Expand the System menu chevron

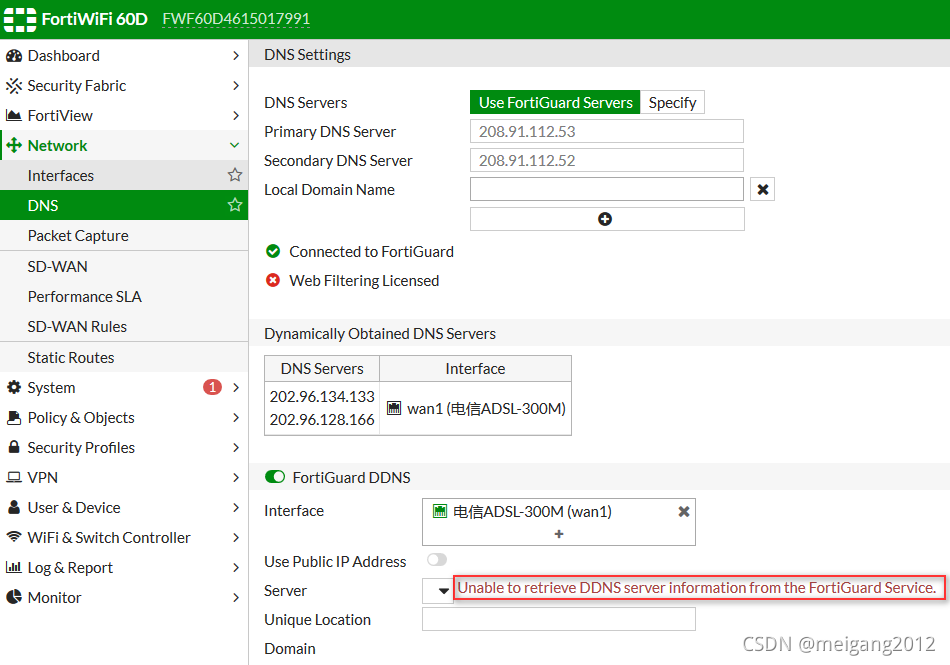[236, 387]
